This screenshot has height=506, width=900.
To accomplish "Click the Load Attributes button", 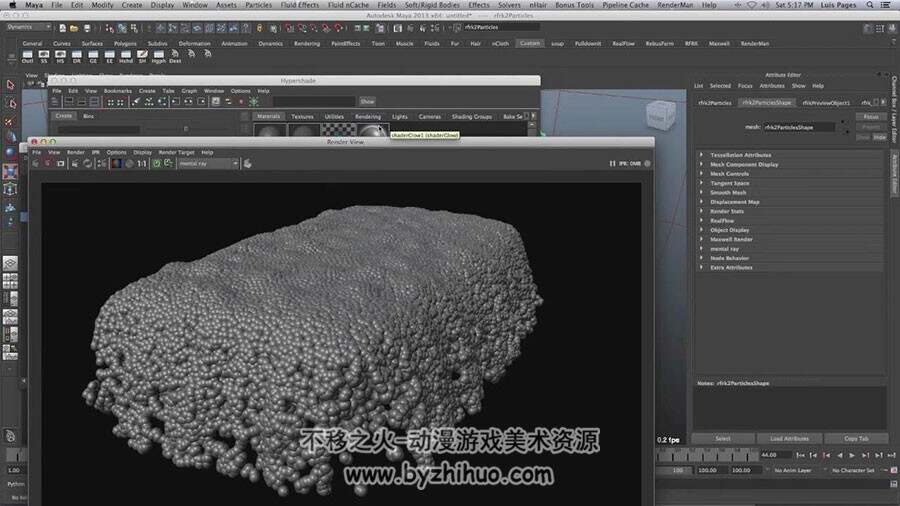I will [789, 438].
